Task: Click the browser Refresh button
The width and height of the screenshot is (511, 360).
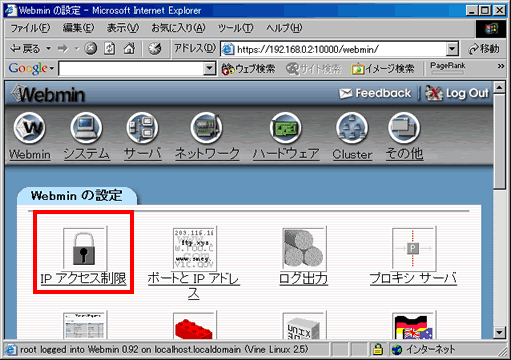Action: click(x=110, y=49)
